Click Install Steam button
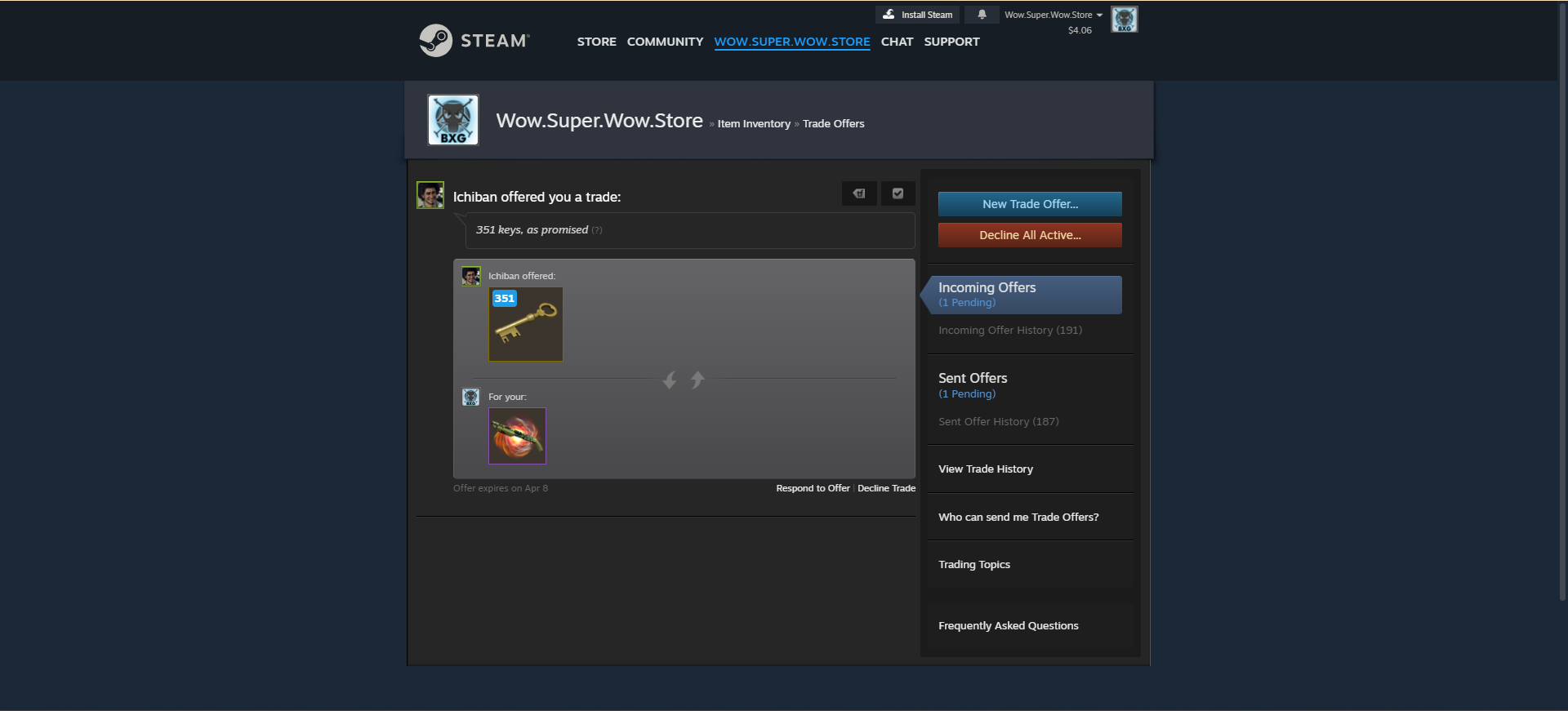1568x711 pixels. pos(918,15)
